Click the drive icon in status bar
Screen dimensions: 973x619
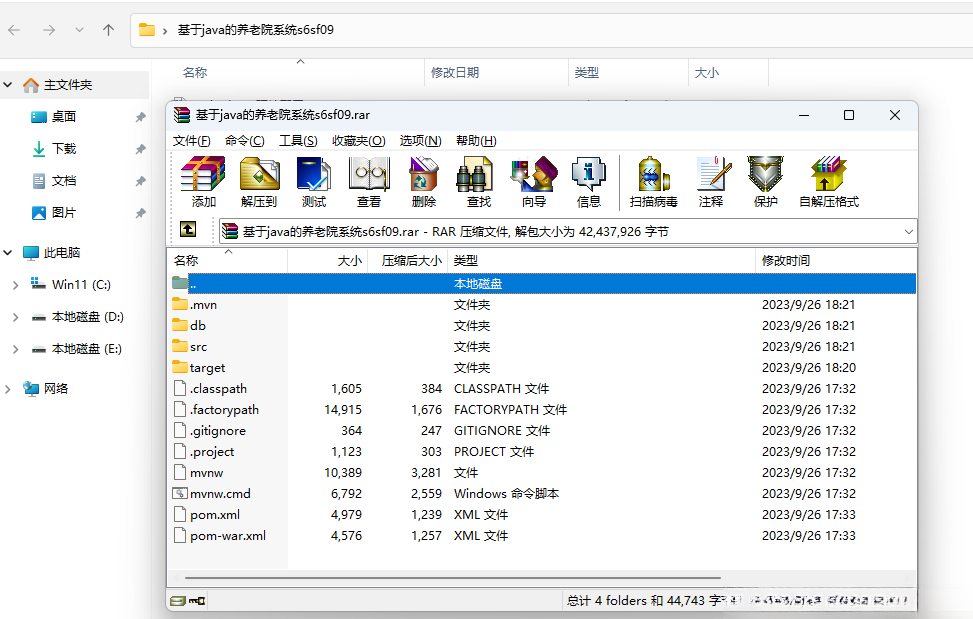(x=178, y=600)
